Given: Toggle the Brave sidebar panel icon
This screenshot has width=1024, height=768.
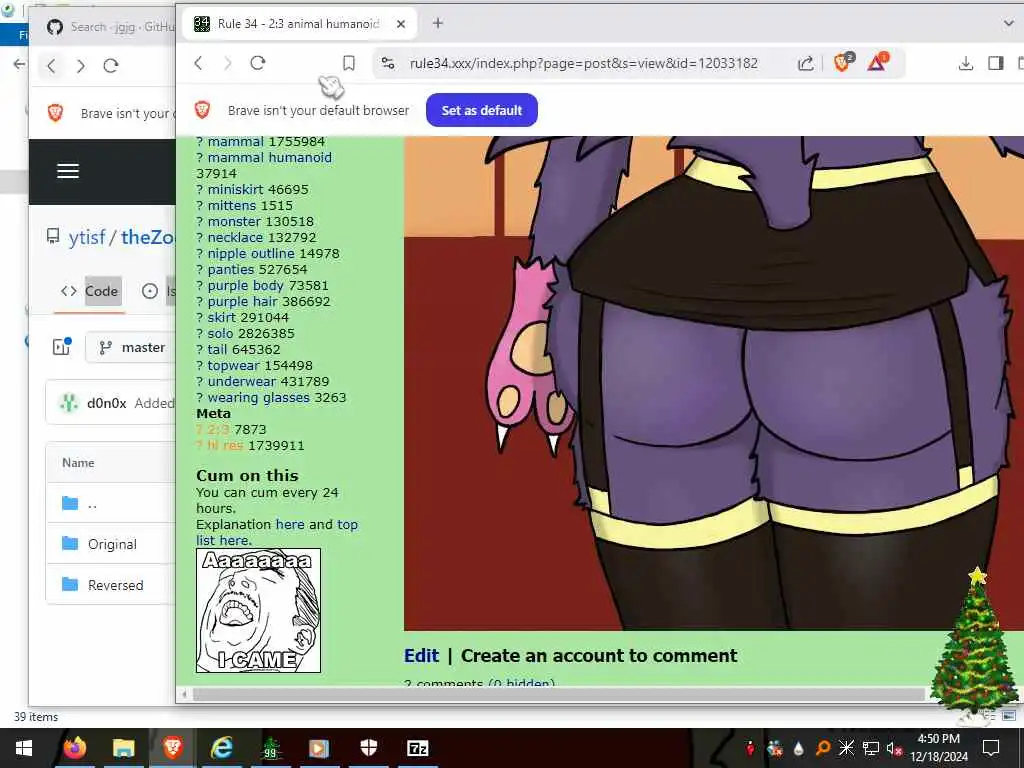Looking at the screenshot, I should coord(995,63).
